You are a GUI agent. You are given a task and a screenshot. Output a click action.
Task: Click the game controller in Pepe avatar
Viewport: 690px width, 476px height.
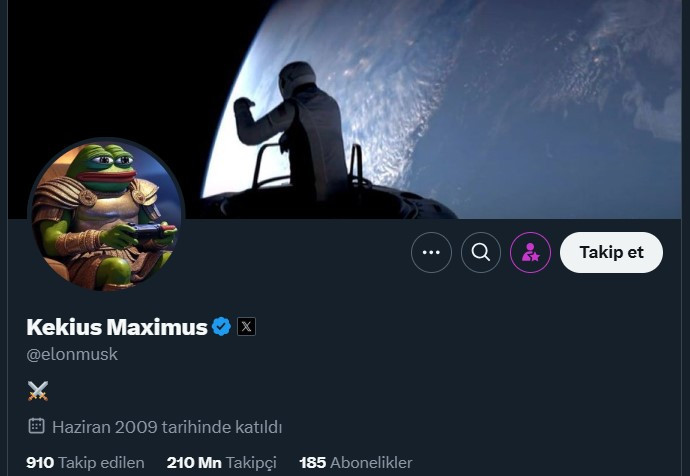tap(147, 230)
